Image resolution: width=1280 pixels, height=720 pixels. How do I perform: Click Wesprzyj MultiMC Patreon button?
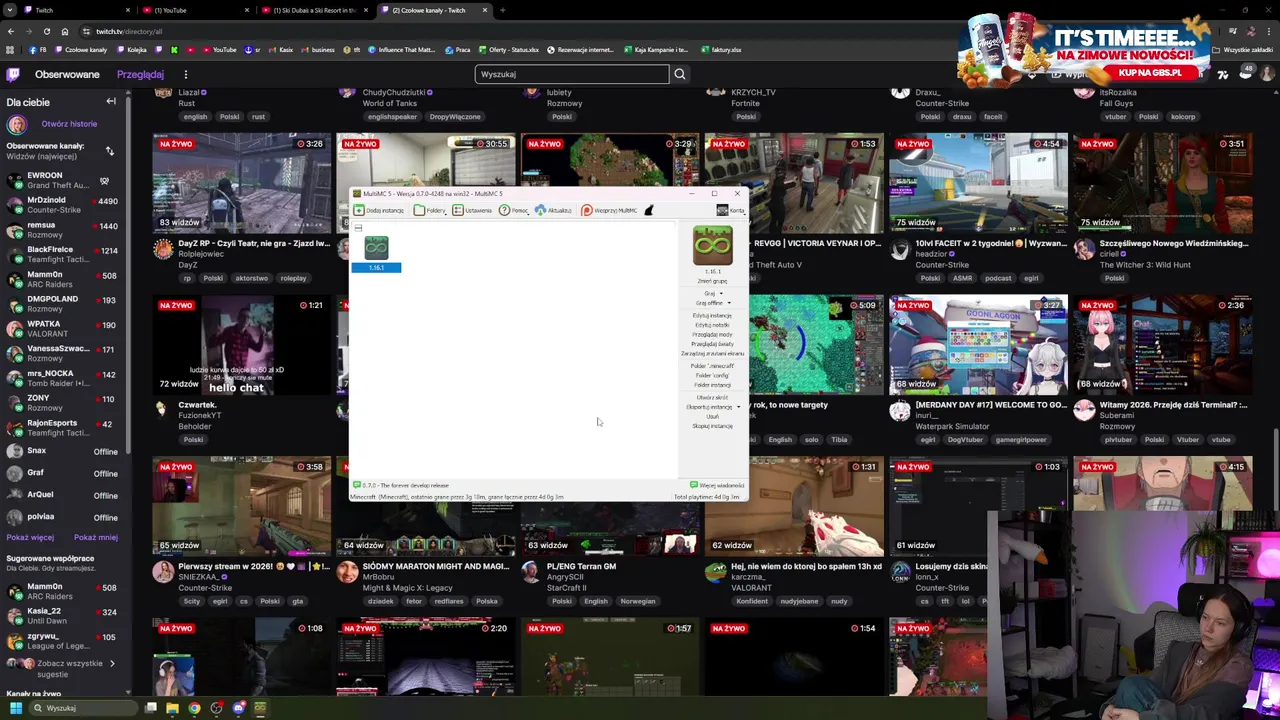tap(609, 210)
